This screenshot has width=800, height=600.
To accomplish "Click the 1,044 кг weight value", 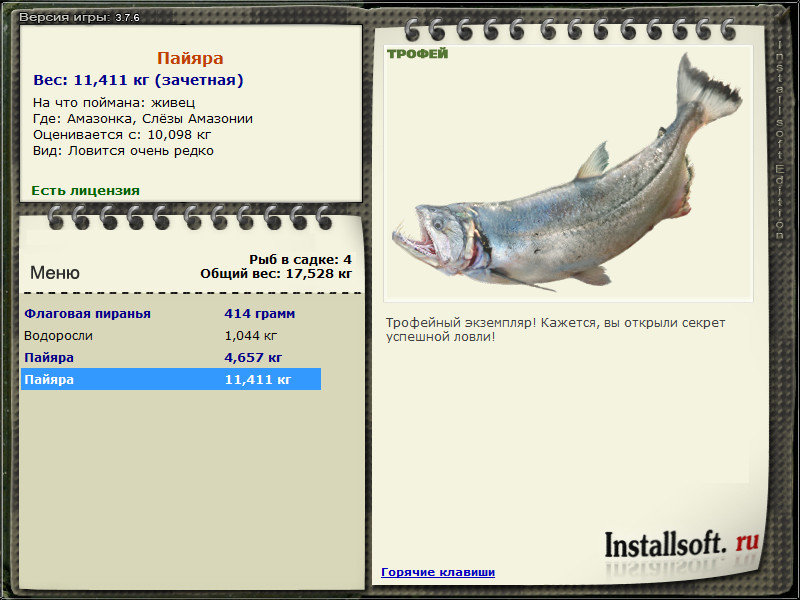I will (251, 336).
